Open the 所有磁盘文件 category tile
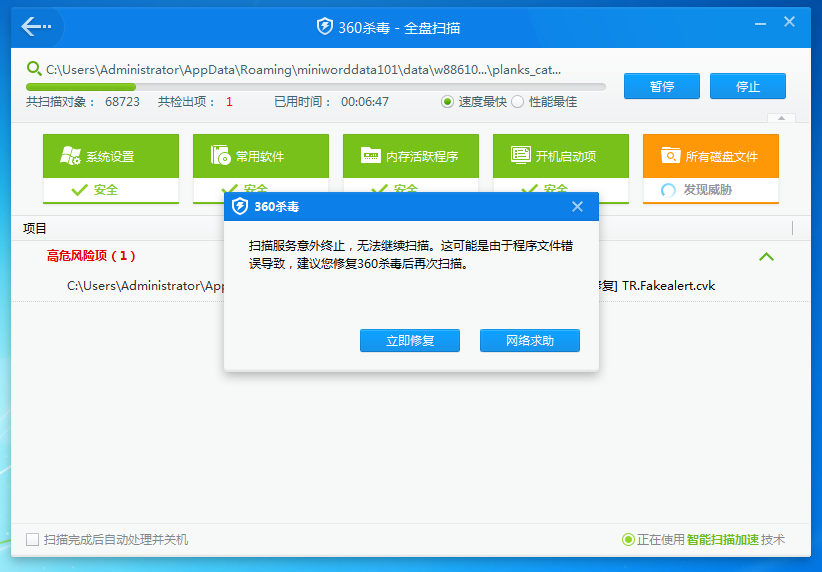 tap(710, 168)
